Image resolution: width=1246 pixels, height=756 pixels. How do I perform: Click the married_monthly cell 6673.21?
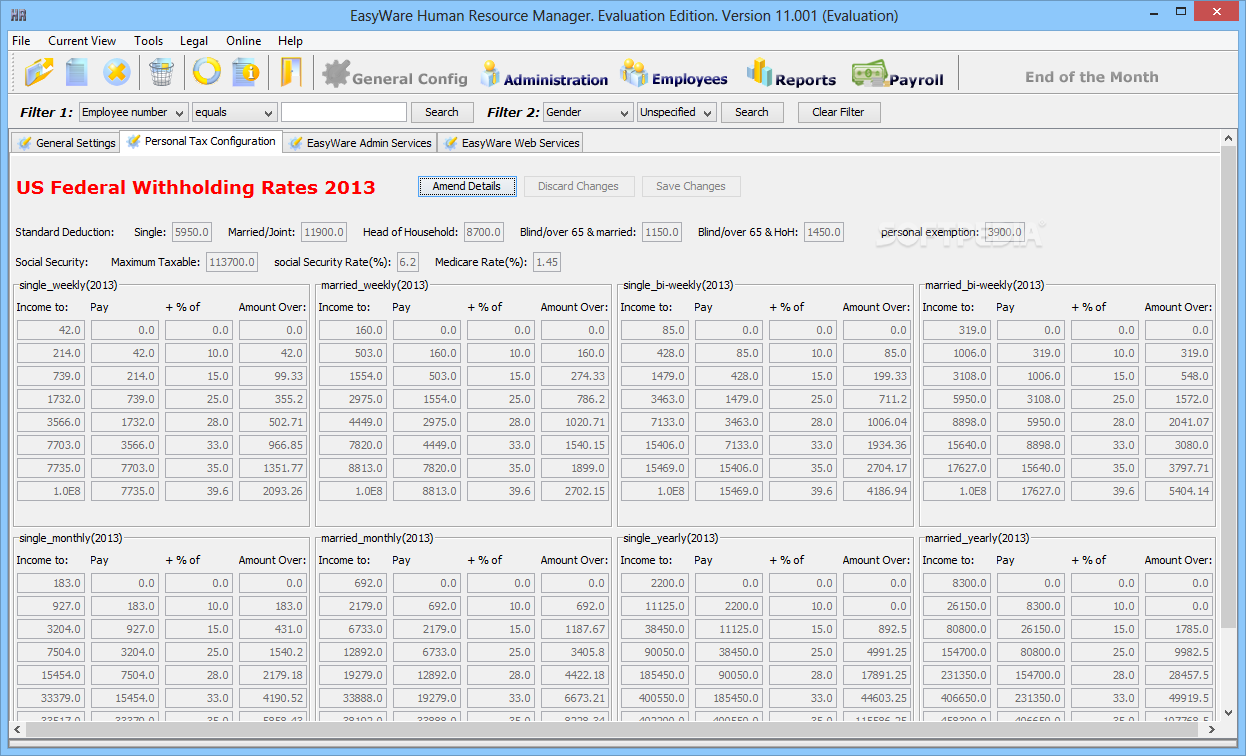pyautogui.click(x=575, y=698)
